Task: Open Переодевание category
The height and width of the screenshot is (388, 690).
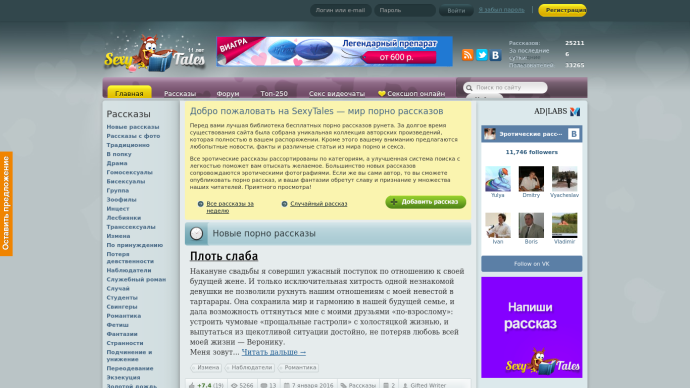Action: coord(130,369)
